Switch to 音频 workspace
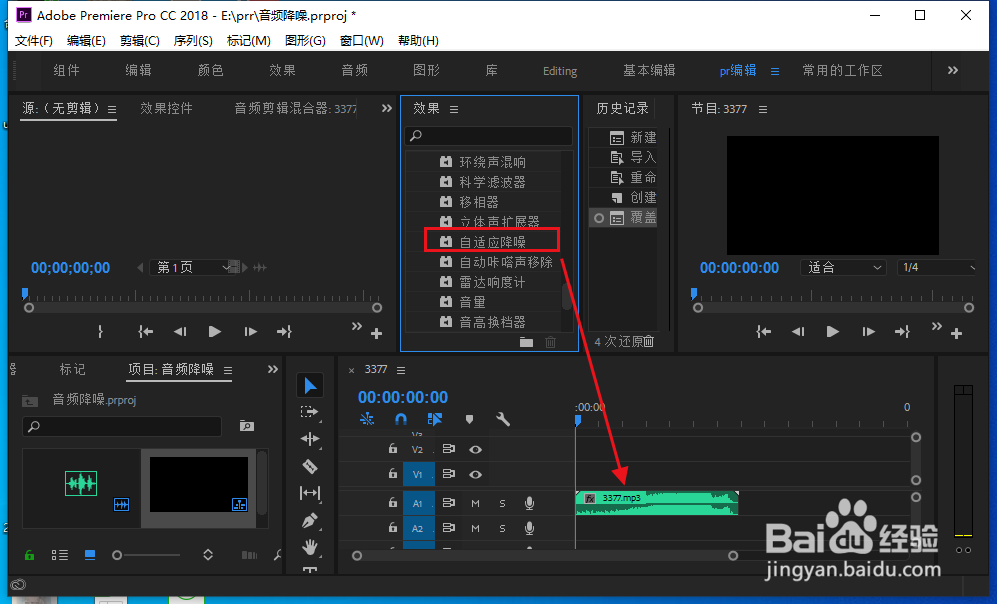The height and width of the screenshot is (604, 997). click(x=355, y=71)
